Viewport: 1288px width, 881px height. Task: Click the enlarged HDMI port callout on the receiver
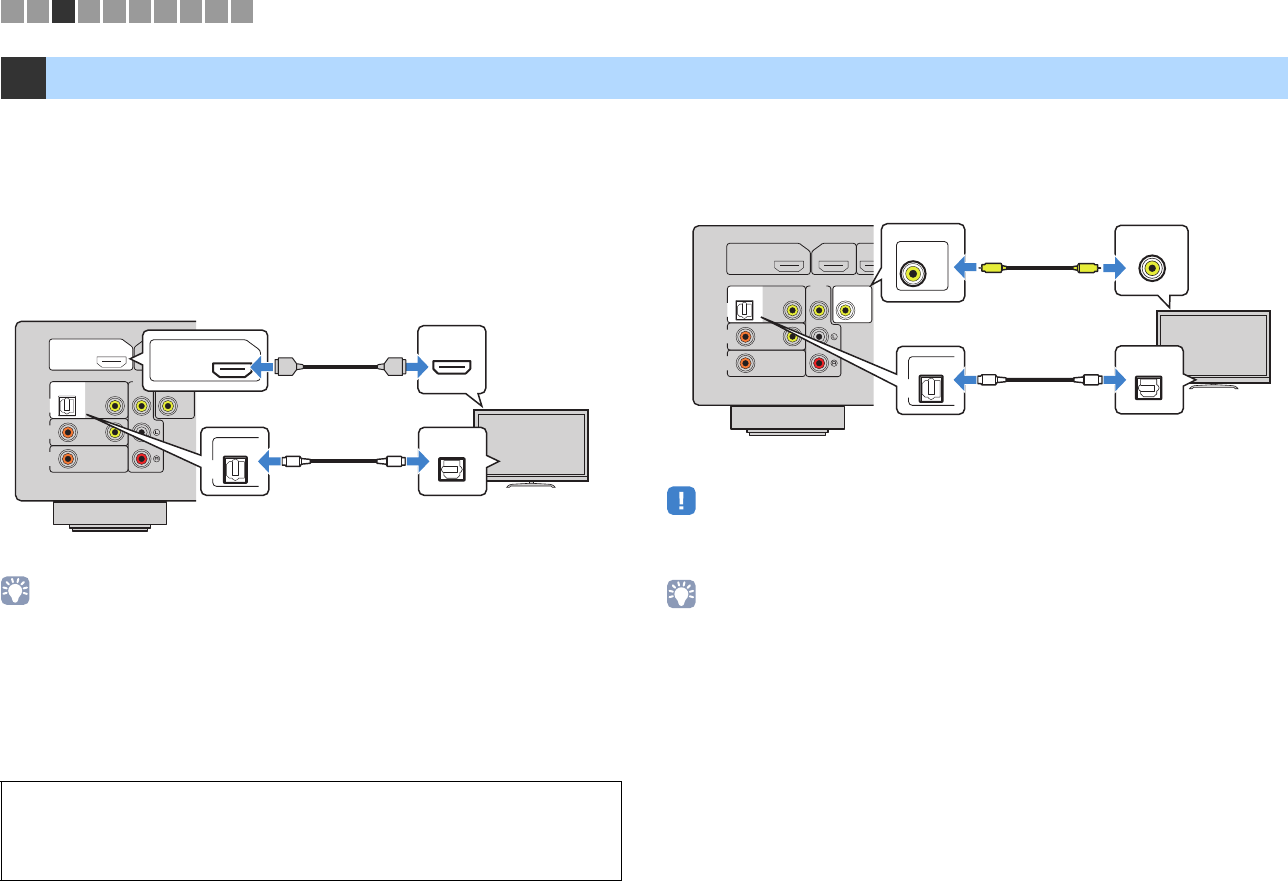(206, 360)
